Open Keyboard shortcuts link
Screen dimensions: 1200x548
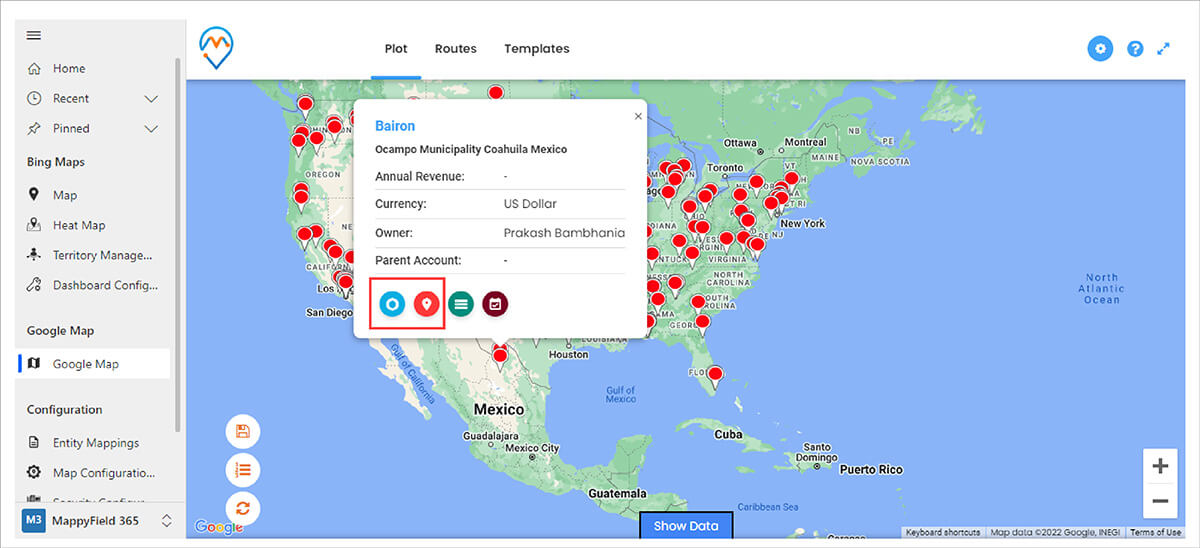click(945, 533)
